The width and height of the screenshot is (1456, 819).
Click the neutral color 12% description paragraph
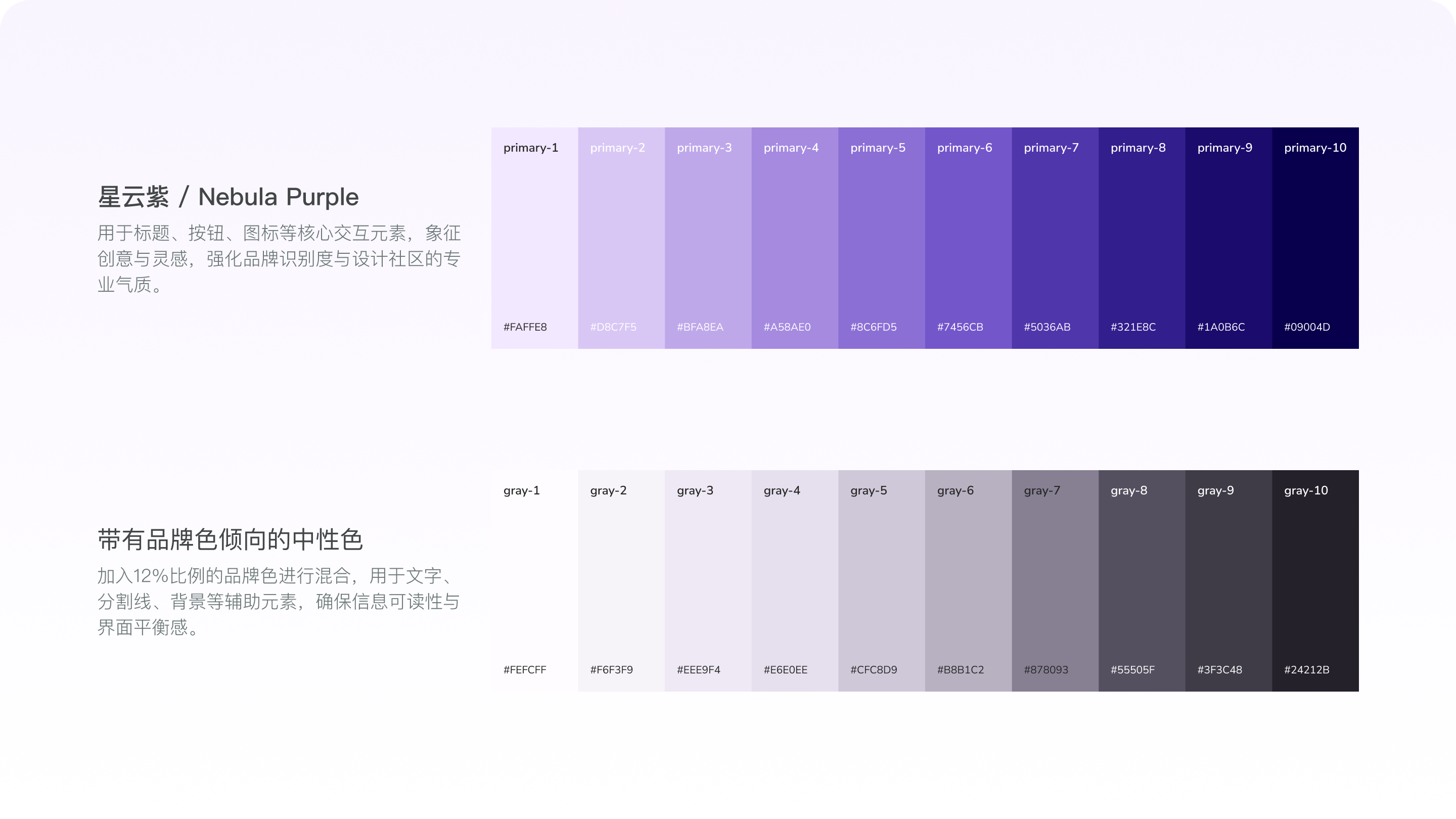[279, 602]
